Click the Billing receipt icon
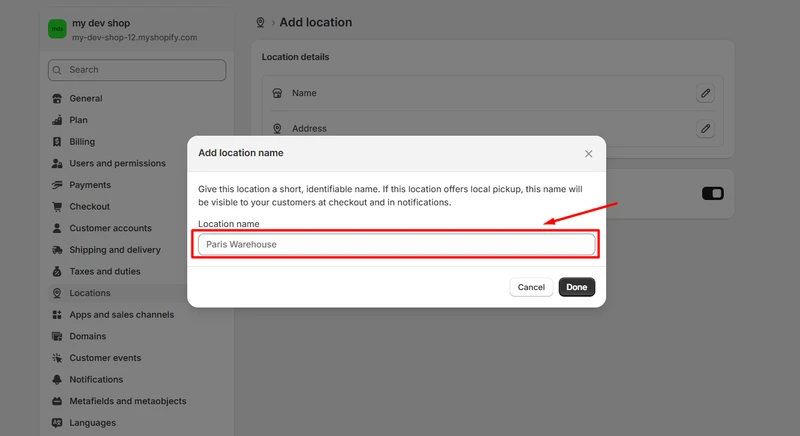 tap(57, 142)
